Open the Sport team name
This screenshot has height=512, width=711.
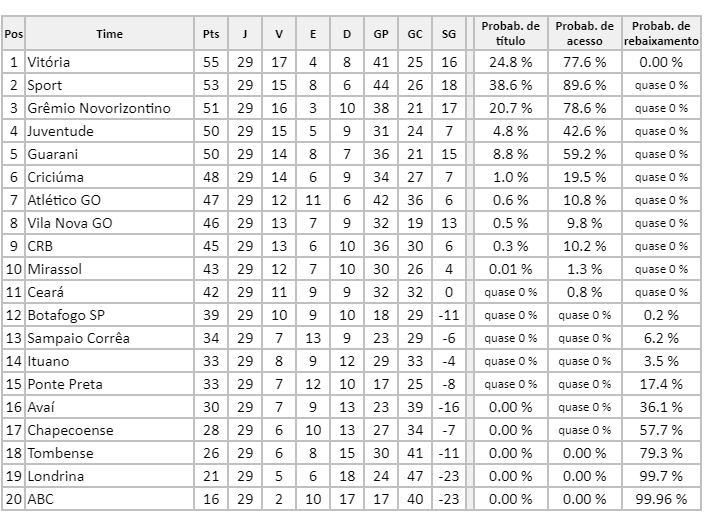pyautogui.click(x=45, y=85)
